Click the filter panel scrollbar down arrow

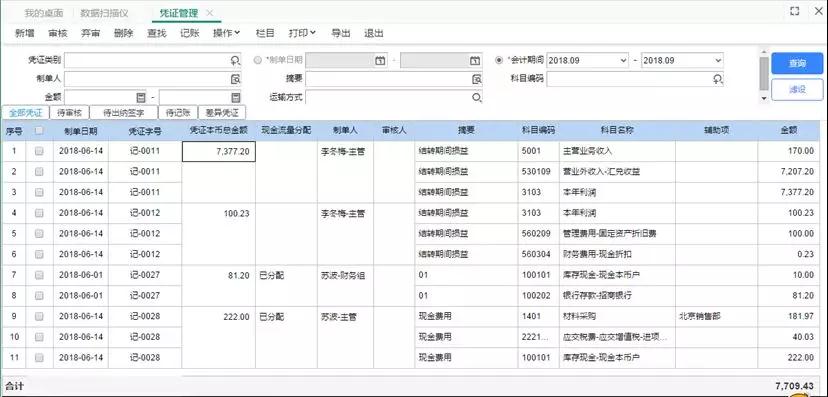pyautogui.click(x=764, y=98)
